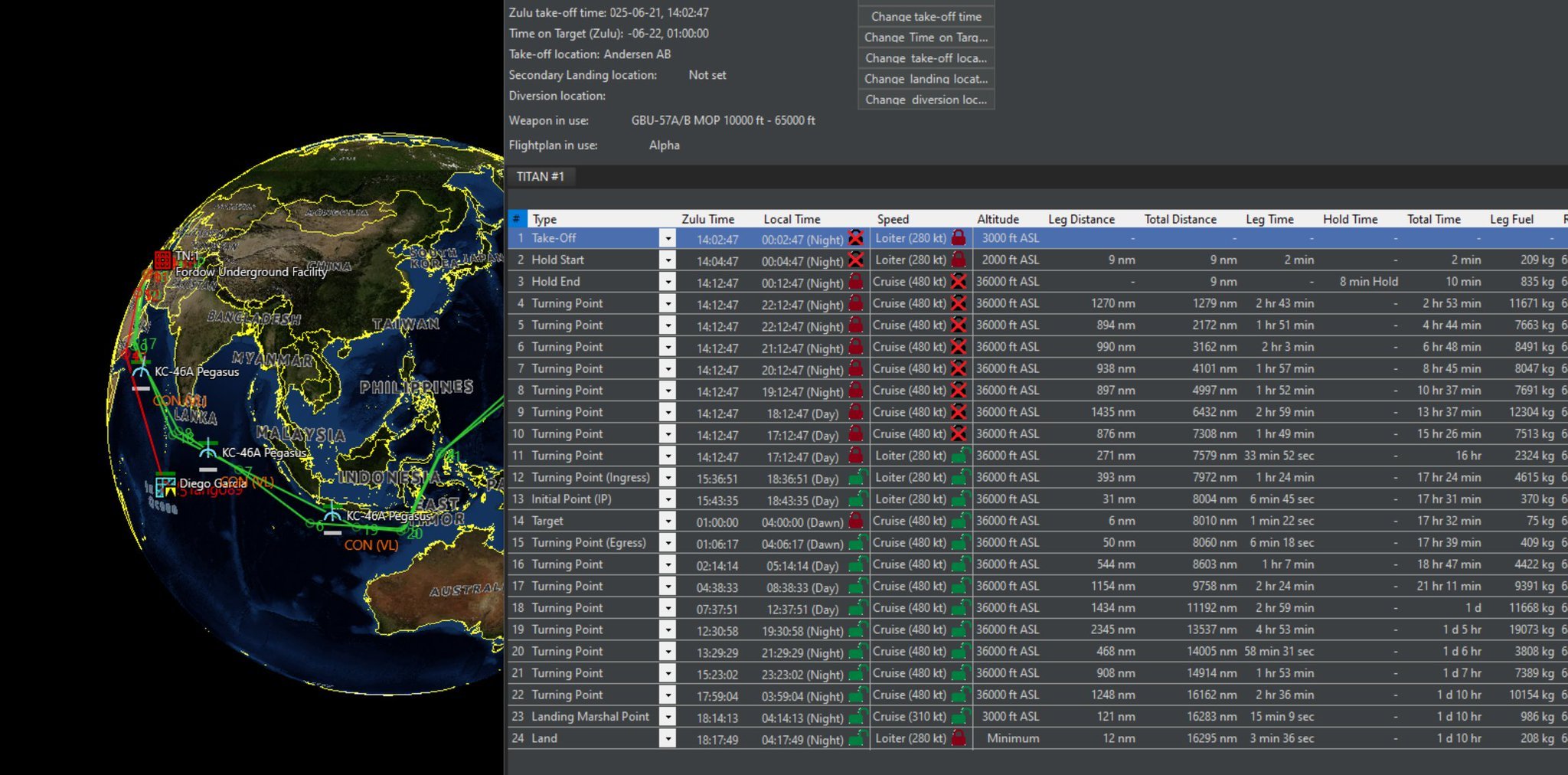Viewport: 1568px width, 775px height.
Task: Click the Change diversion location button
Action: tap(926, 99)
